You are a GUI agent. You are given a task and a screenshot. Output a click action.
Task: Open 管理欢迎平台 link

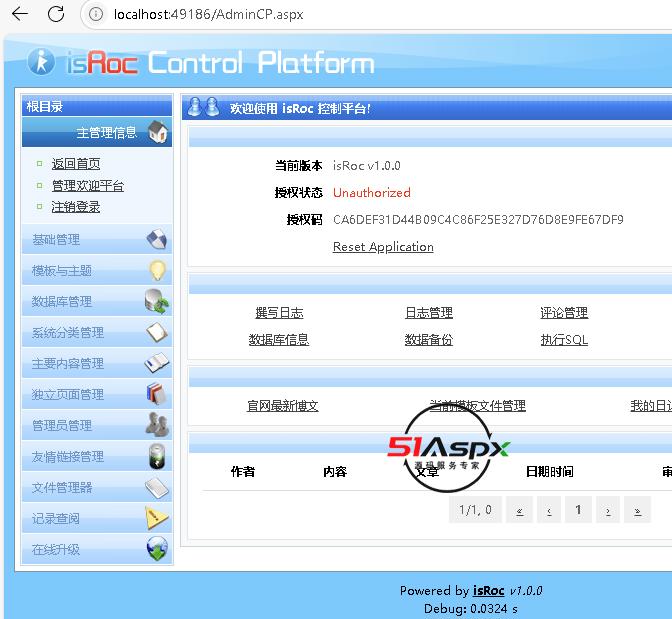click(x=88, y=186)
